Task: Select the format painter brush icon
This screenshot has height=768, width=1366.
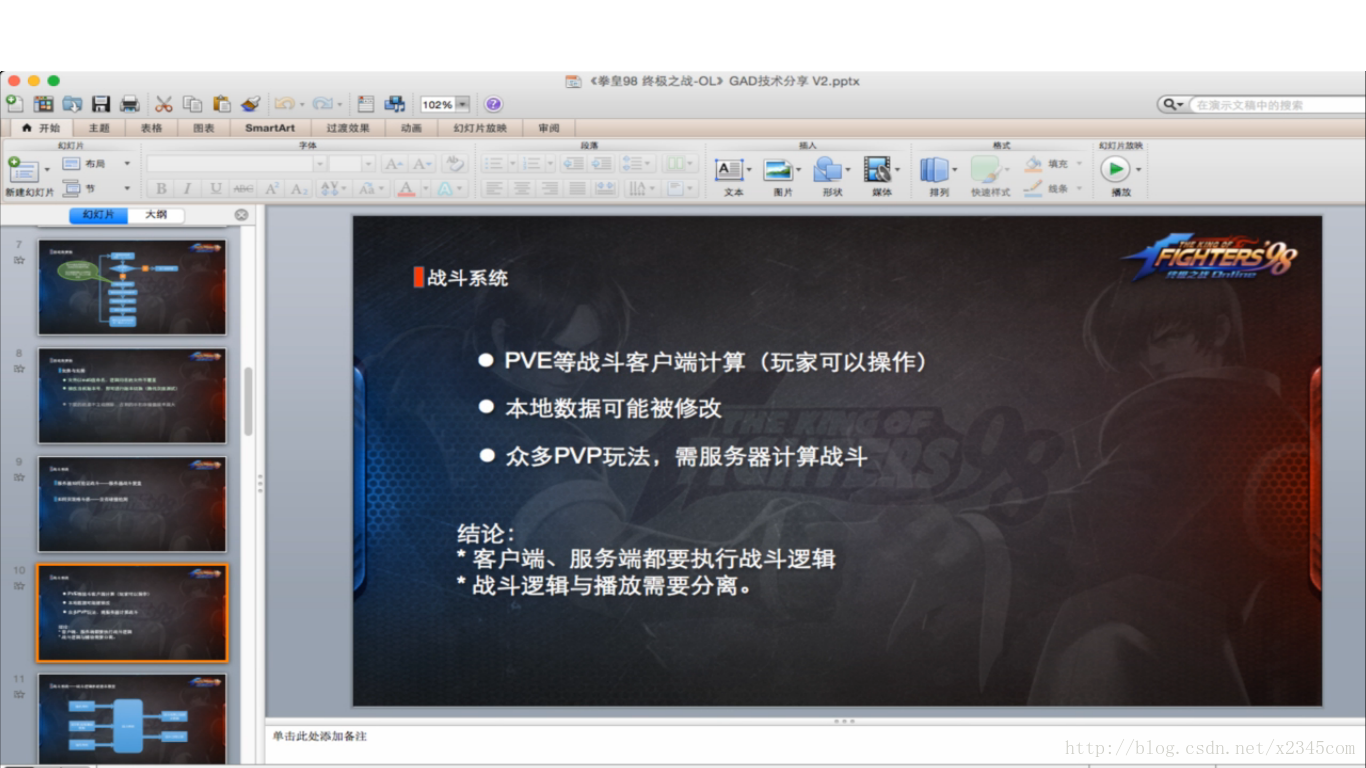Action: pyautogui.click(x=250, y=104)
